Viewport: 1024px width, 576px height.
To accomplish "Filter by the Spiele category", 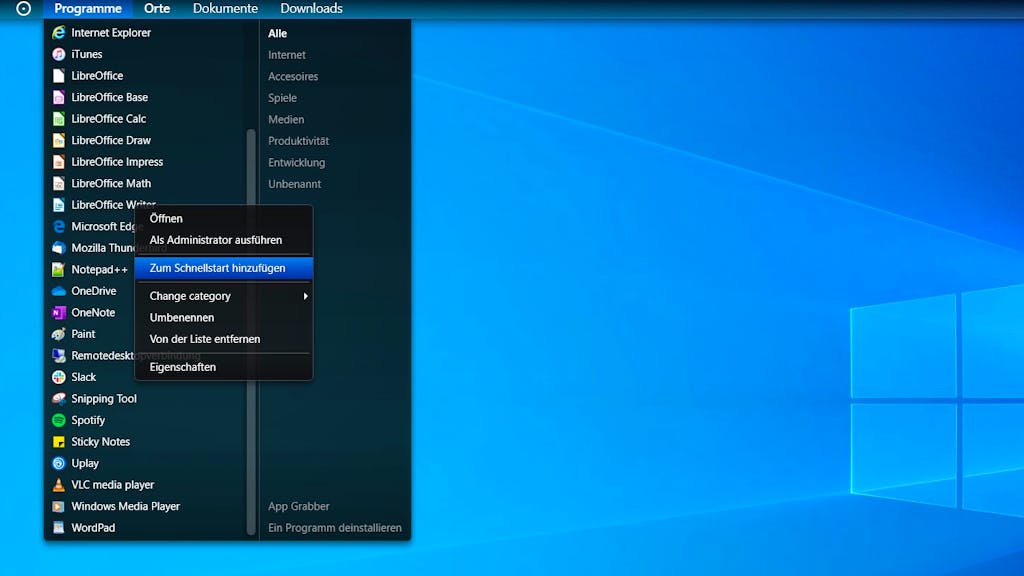I will pos(282,98).
